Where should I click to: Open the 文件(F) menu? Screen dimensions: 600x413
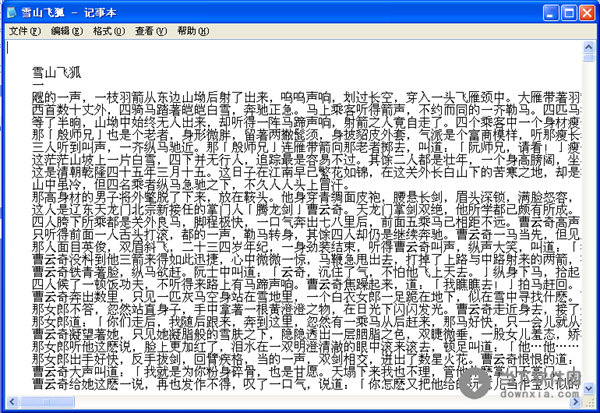(25, 31)
